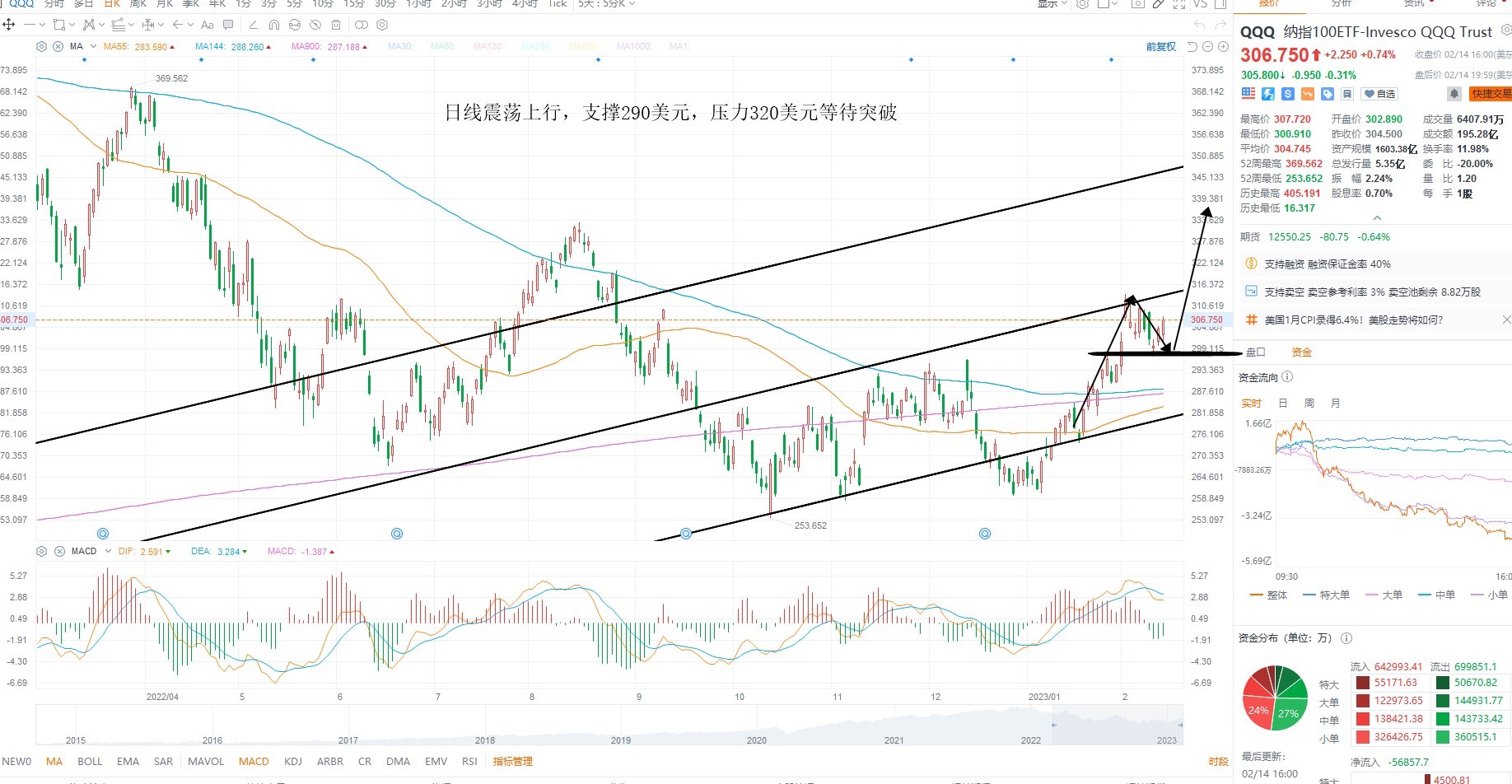The image size is (1512, 784).
Task: Toggle the ARBR indicator
Action: (x=330, y=762)
